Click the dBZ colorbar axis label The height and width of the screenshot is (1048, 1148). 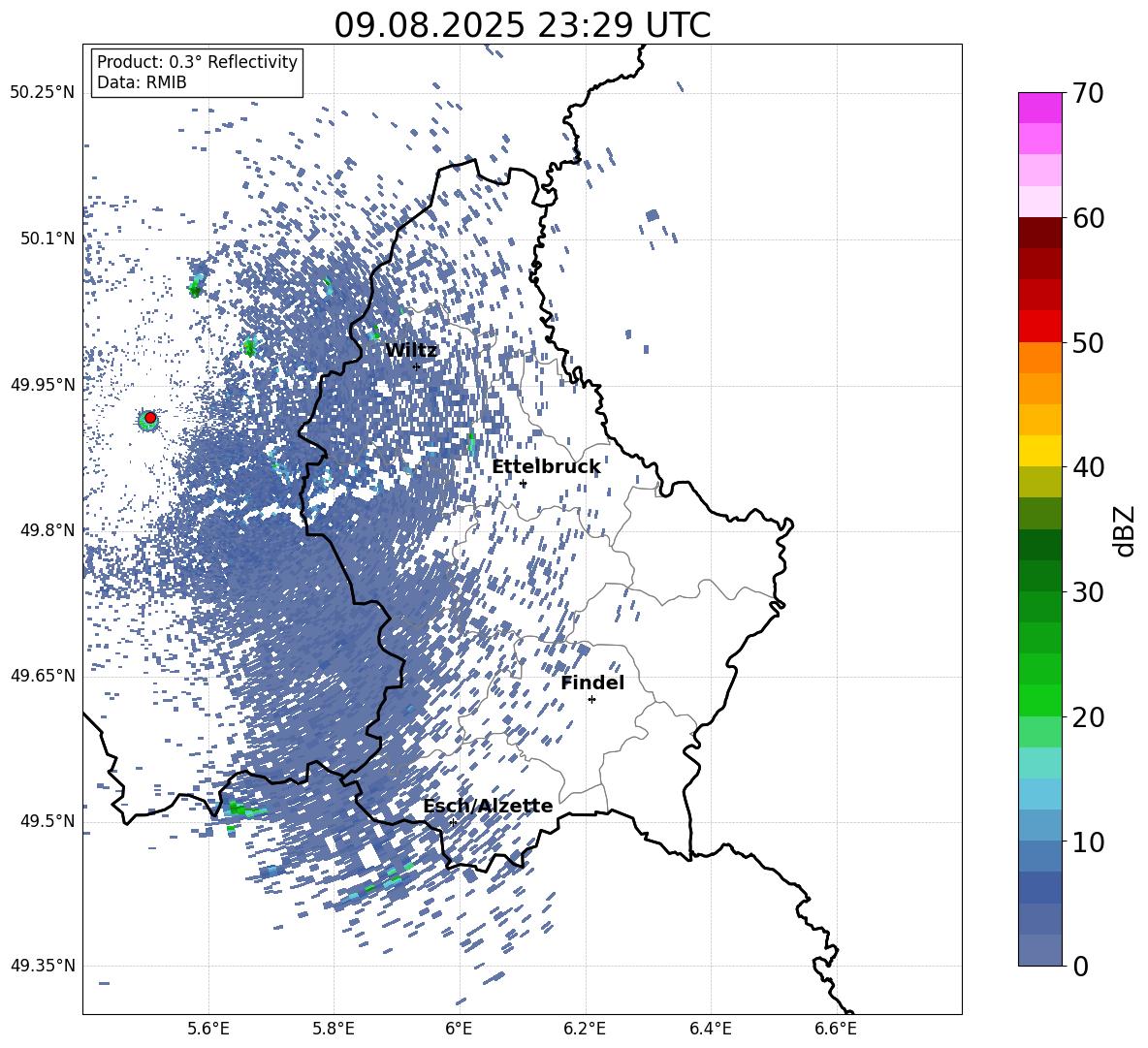pyautogui.click(x=1126, y=530)
